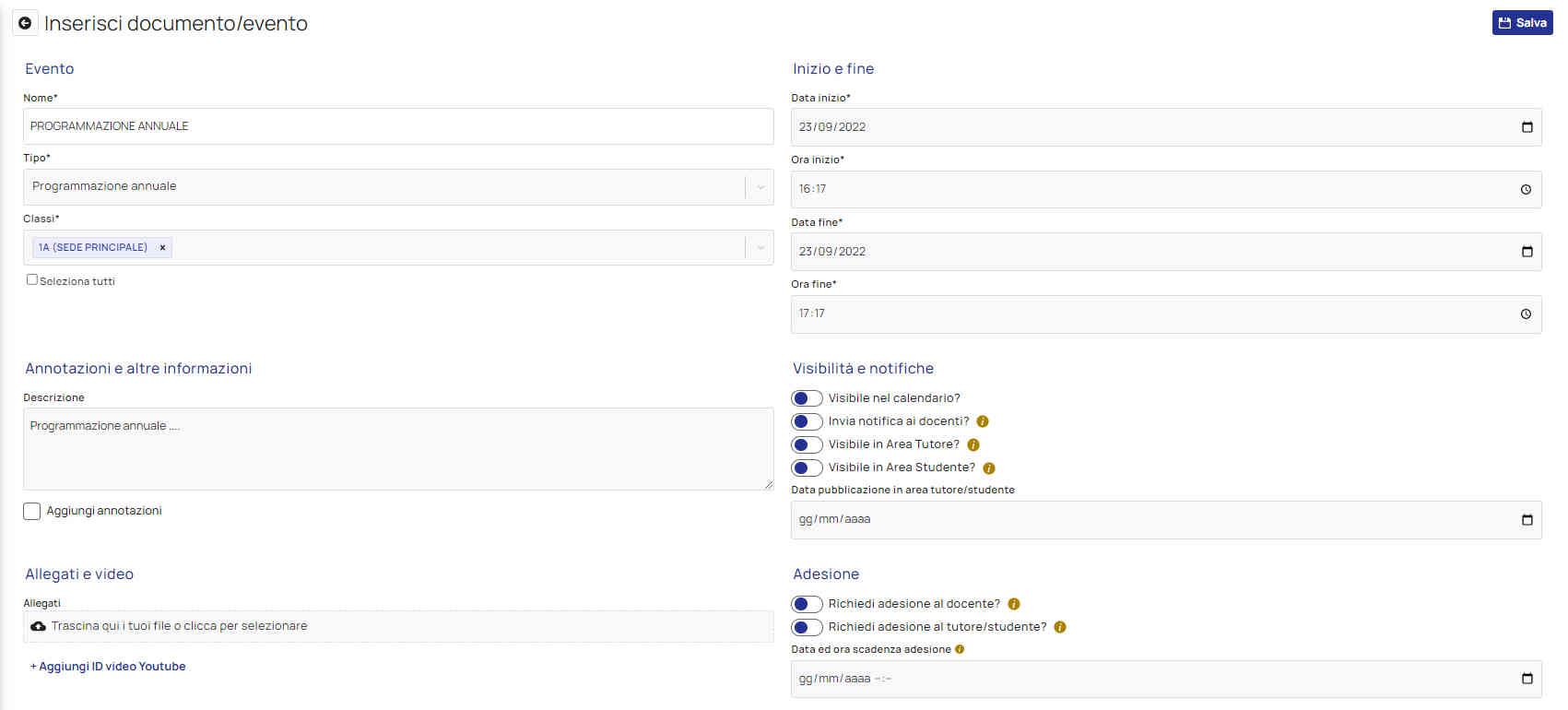Click the Nome field with PROGRAMMAZIONE ANNUALE
The width and height of the screenshot is (1568, 710).
coord(398,126)
